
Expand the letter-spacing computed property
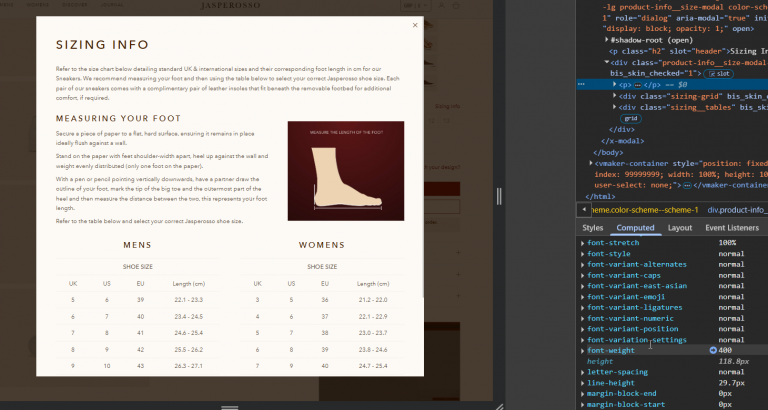[x=582, y=372]
